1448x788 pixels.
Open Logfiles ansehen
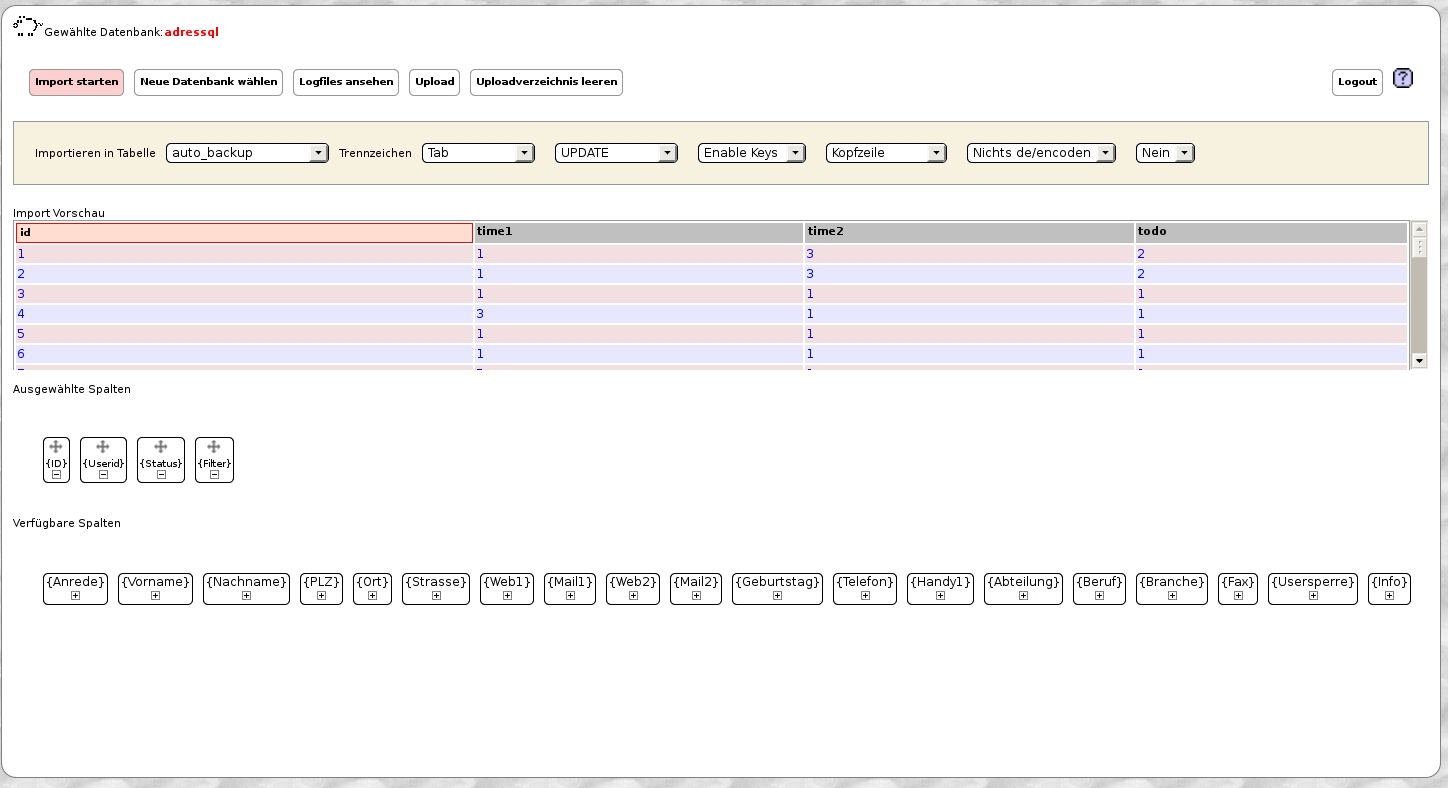346,82
